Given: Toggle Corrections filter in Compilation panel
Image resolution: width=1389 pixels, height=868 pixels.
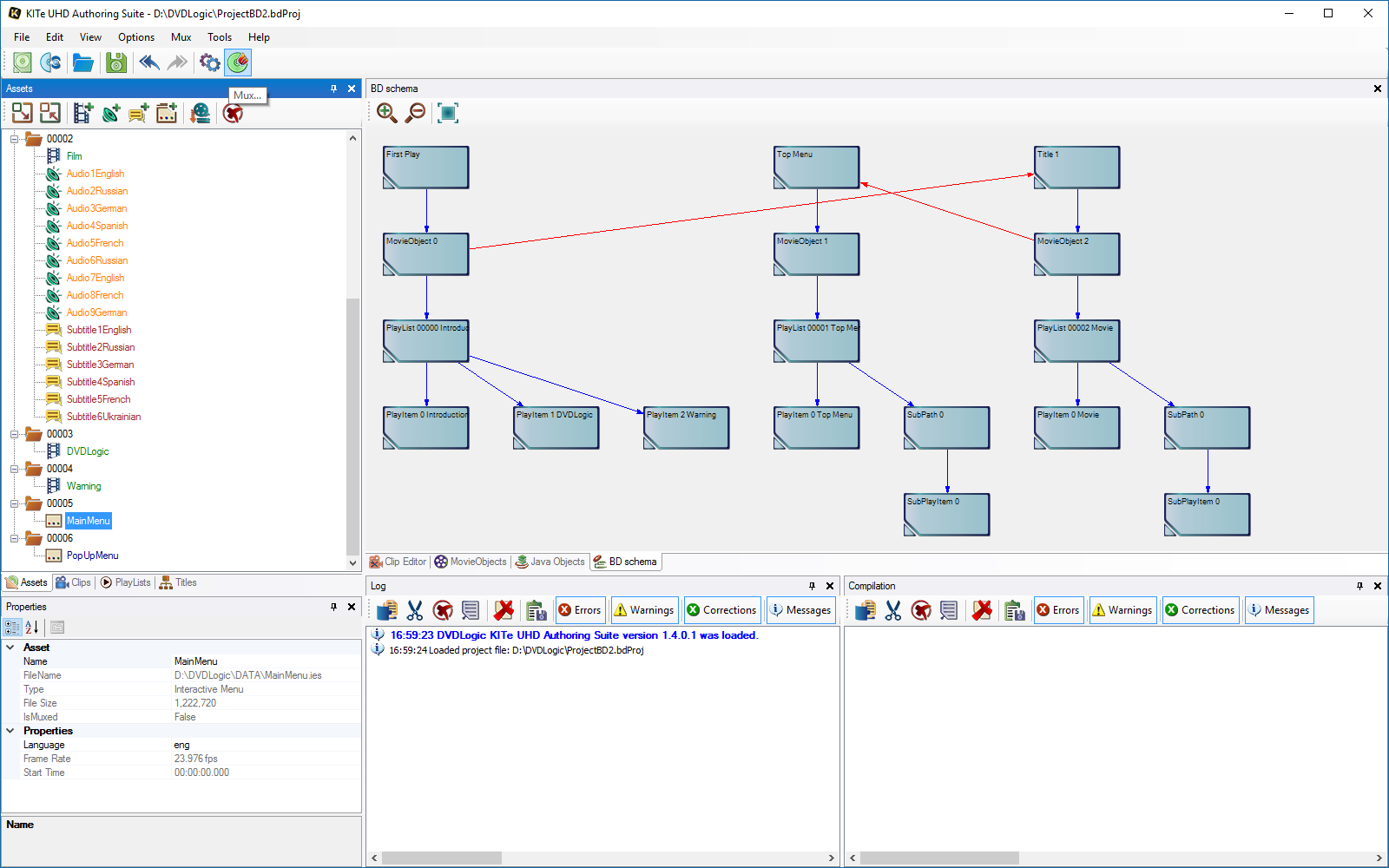Looking at the screenshot, I should (x=1200, y=610).
